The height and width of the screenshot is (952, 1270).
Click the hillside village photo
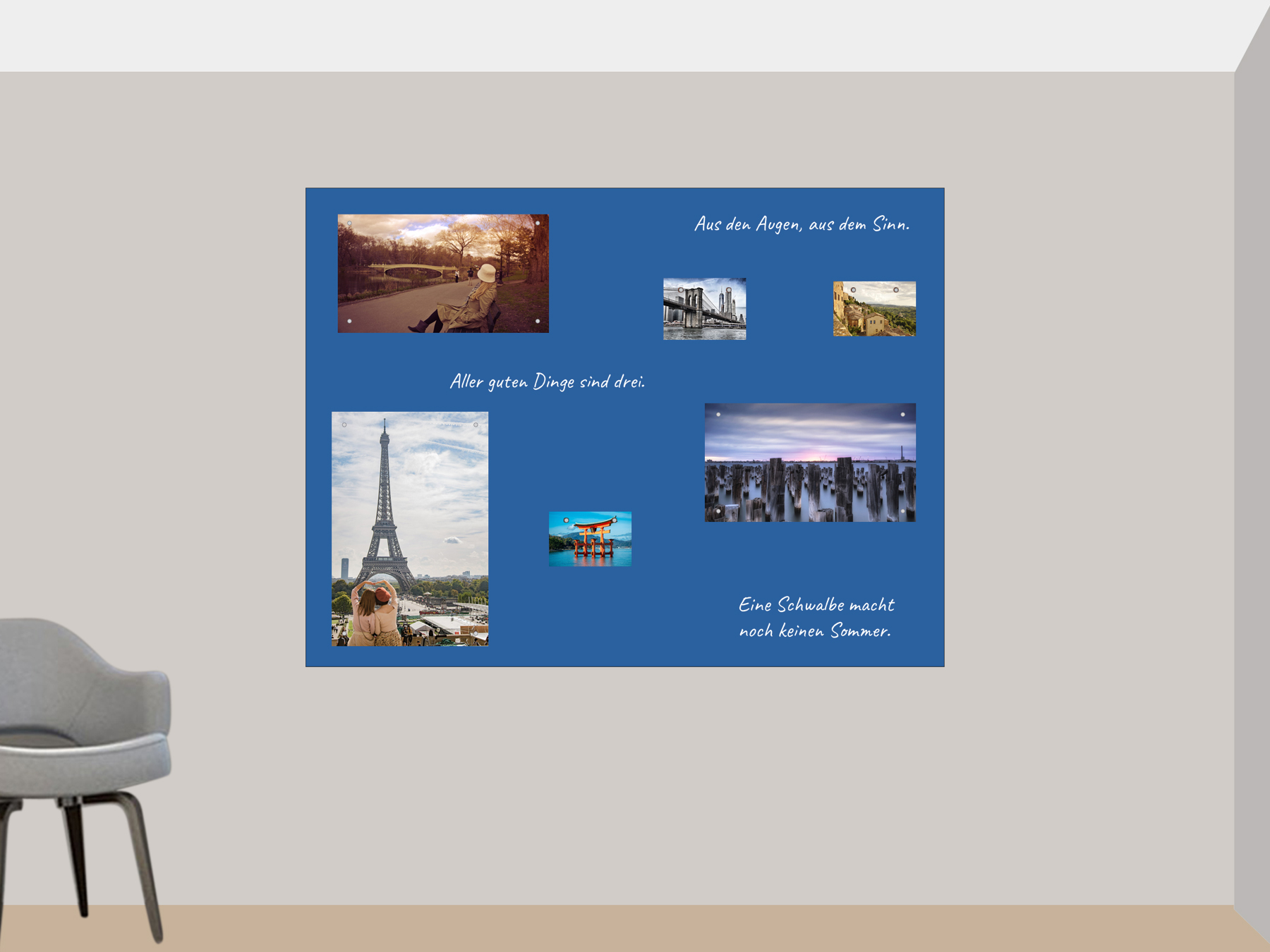click(x=874, y=309)
